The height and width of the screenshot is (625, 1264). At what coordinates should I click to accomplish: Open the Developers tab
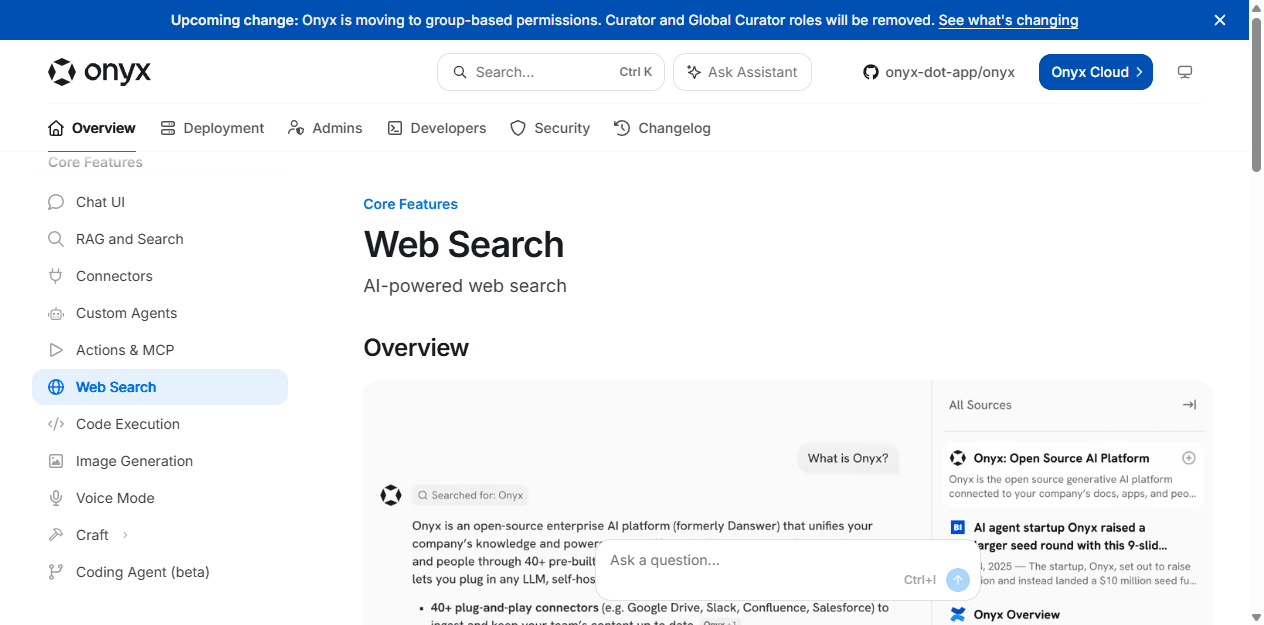point(437,128)
